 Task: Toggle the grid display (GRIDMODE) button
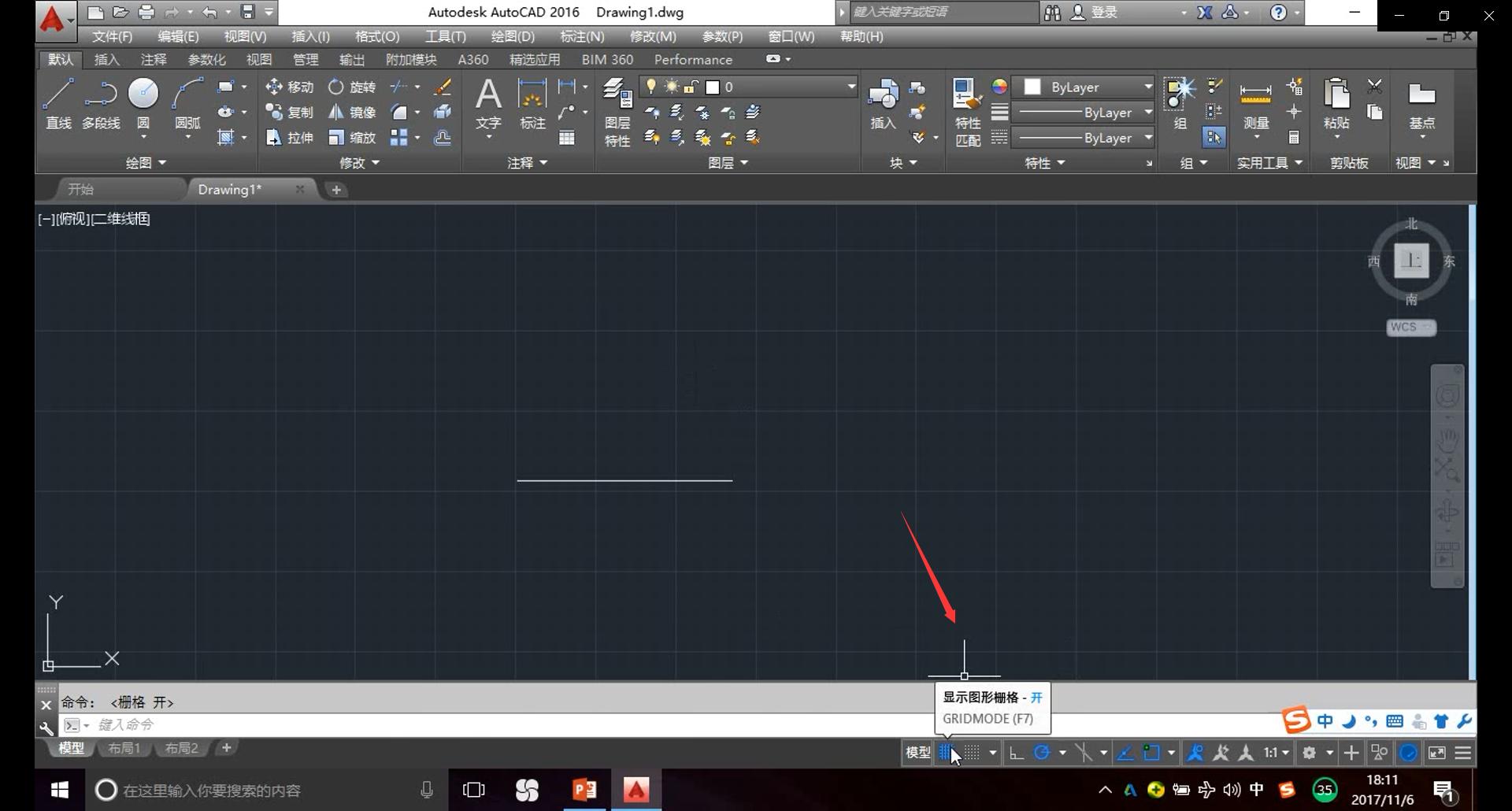(946, 753)
